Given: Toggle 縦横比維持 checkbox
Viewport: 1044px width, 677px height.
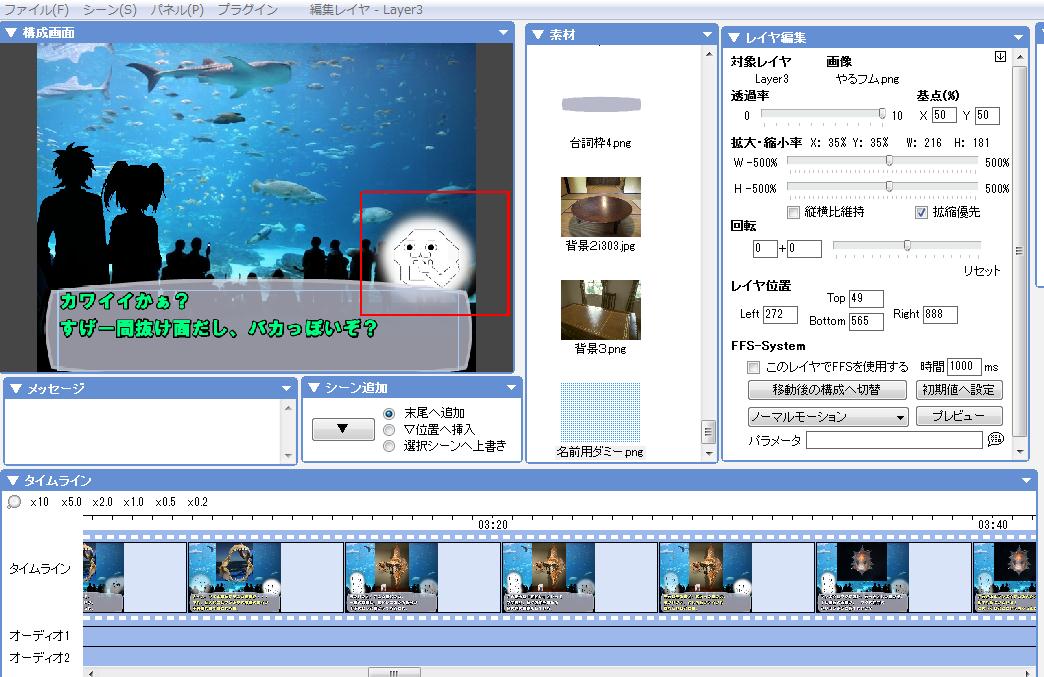Looking at the screenshot, I should click(793, 212).
